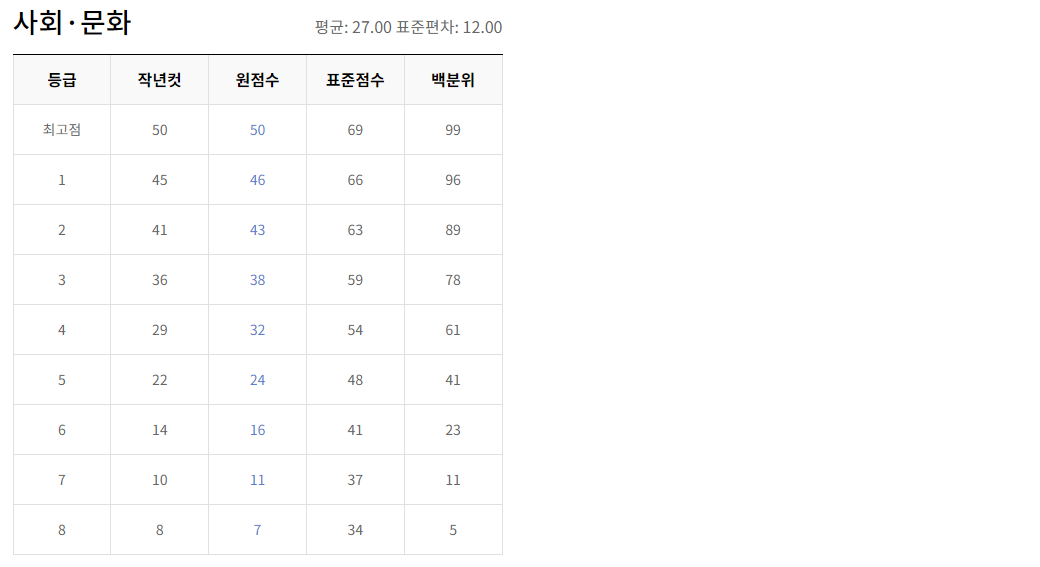Click grade label 6 in 등급 column
The height and width of the screenshot is (567, 1040).
coord(62,430)
